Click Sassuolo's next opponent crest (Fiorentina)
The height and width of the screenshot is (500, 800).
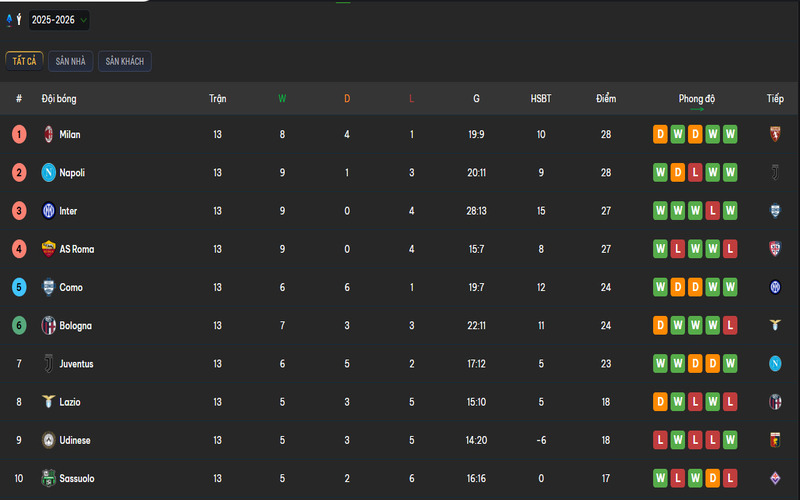(x=775, y=479)
